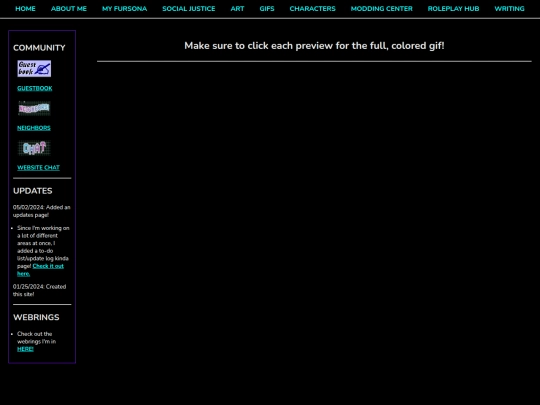Viewport: 540px width, 405px height.
Task: Open MY FURSONA in the nav bar
Action: point(125,9)
